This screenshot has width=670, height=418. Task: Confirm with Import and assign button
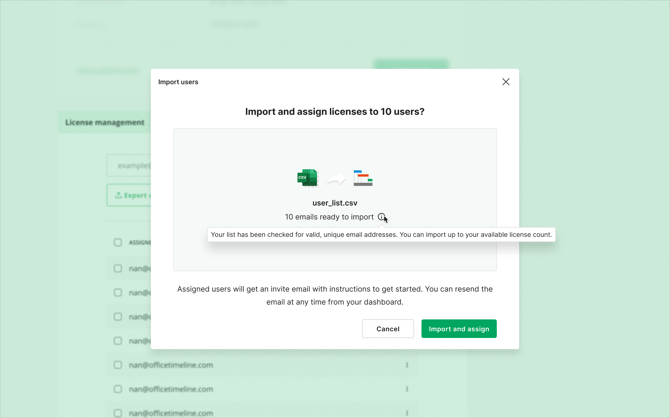tap(458, 329)
